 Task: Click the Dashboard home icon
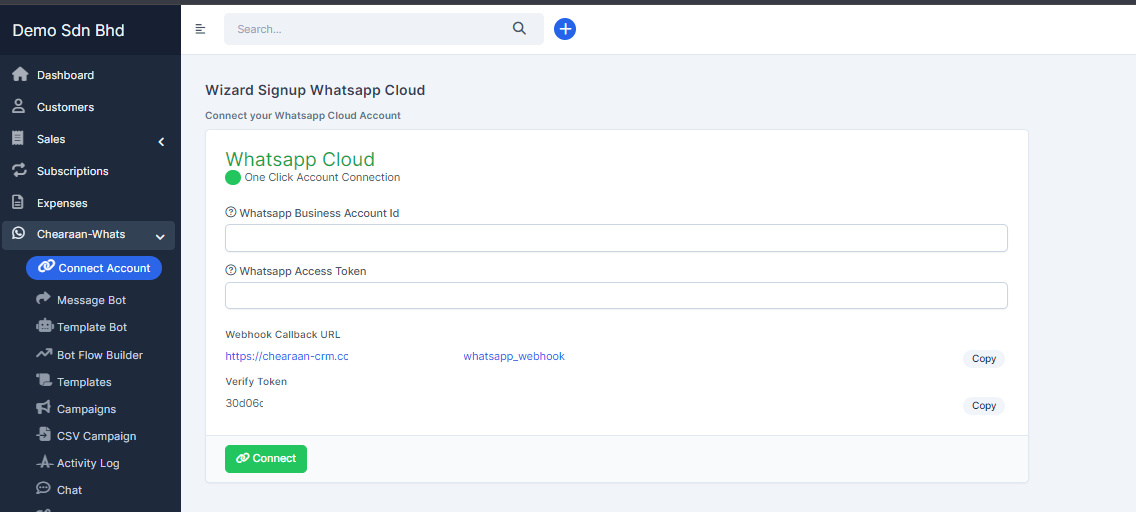pyautogui.click(x=19, y=75)
